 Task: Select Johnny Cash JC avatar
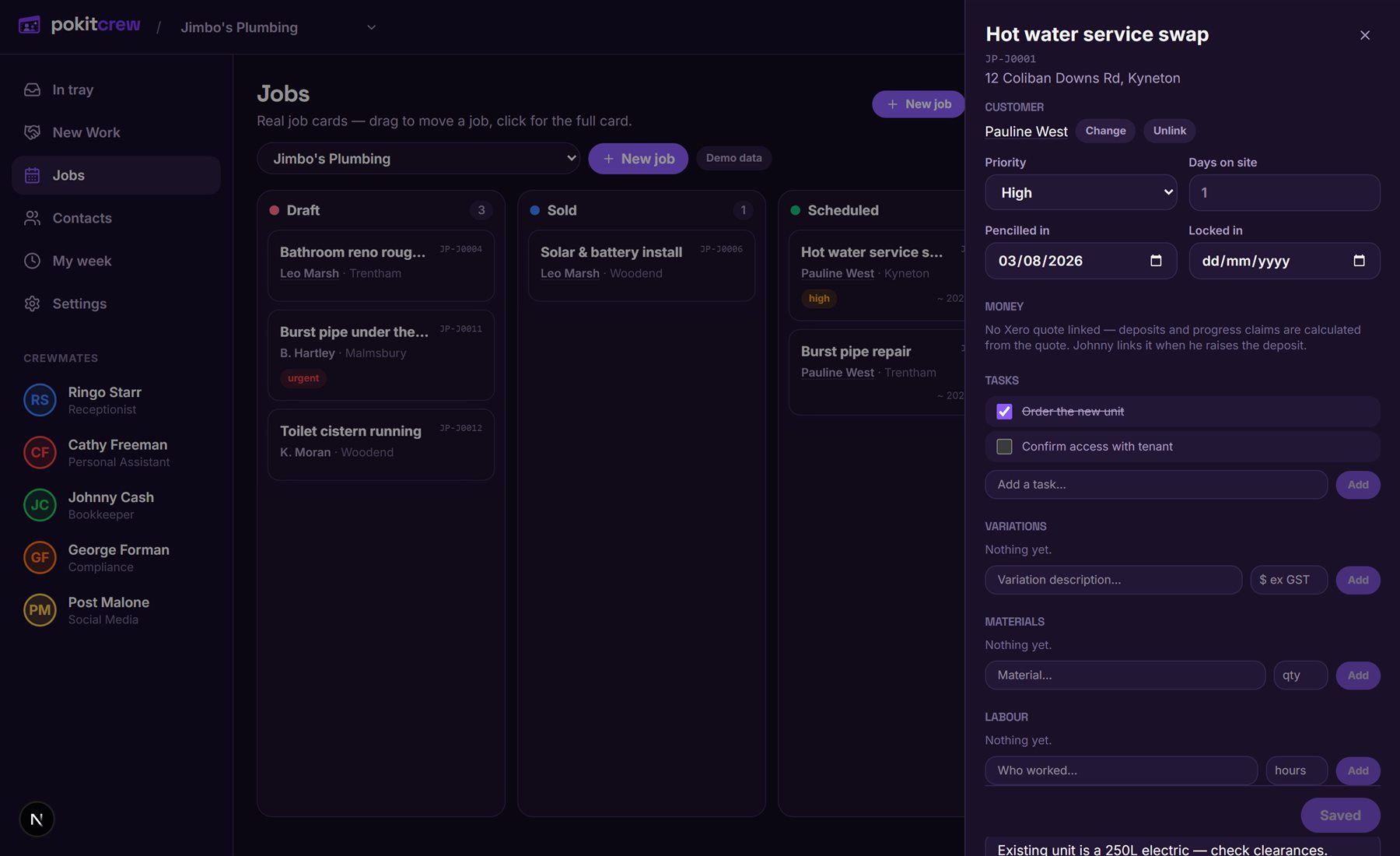40,505
